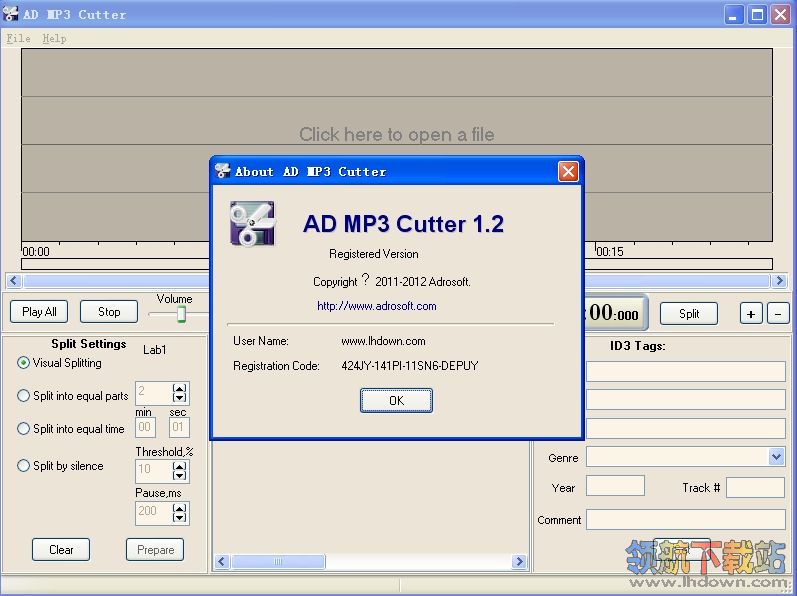This screenshot has height=596, width=797.
Task: Increase the equal parts count spinner
Action: coord(179,389)
